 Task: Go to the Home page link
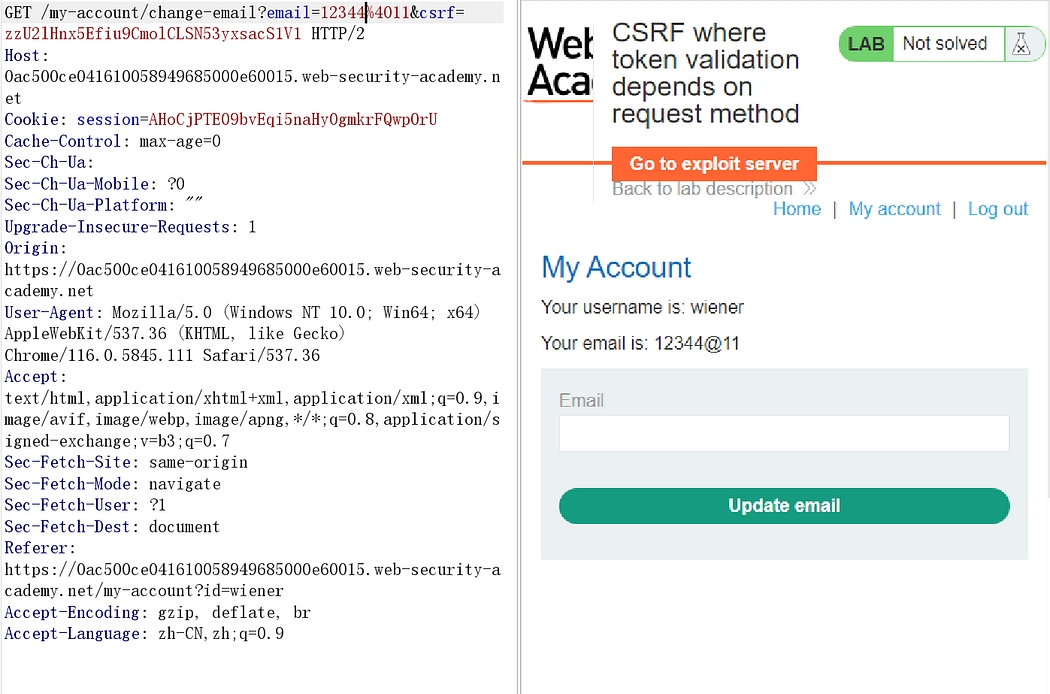tap(797, 209)
